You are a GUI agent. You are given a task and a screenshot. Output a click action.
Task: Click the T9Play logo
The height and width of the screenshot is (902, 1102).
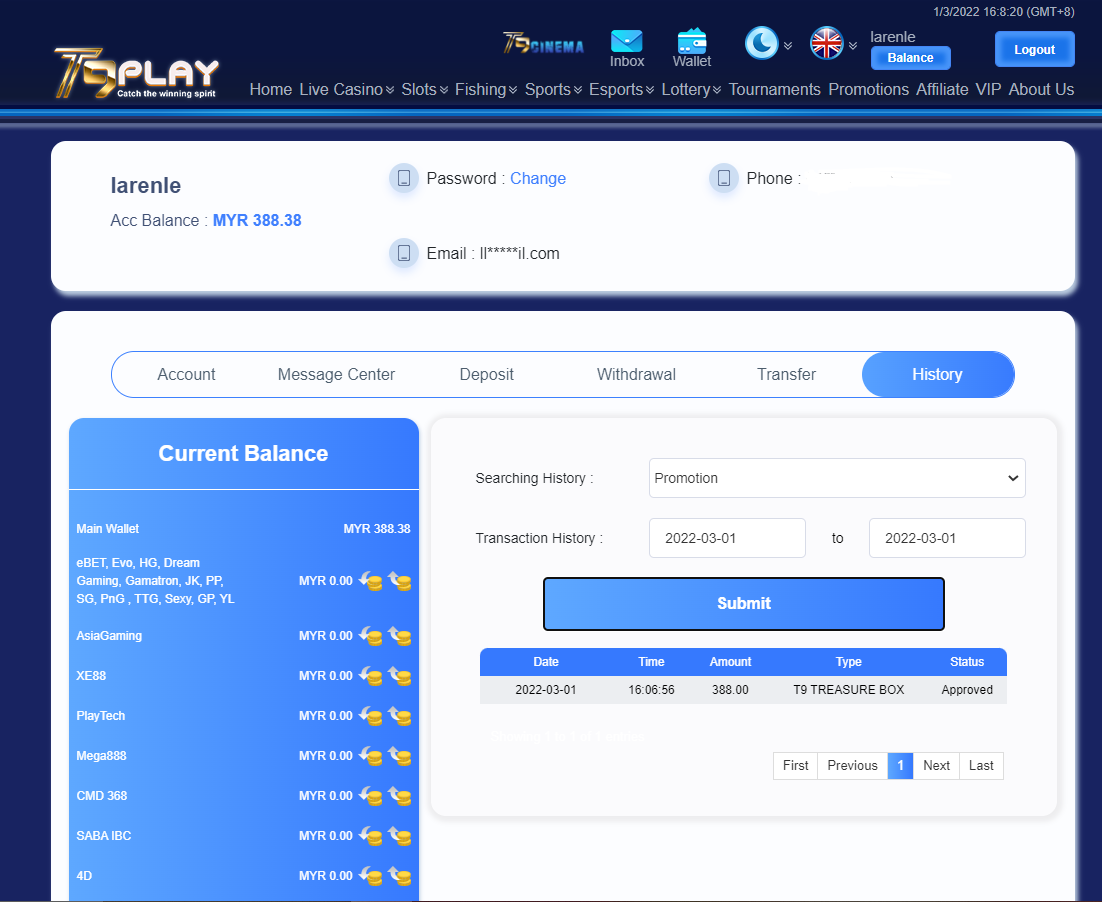[x=136, y=75]
